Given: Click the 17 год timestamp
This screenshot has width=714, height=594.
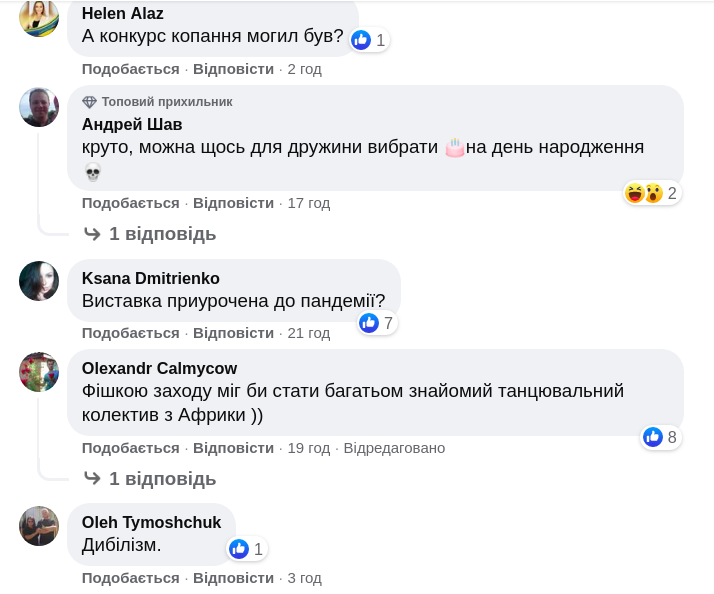Looking at the screenshot, I should coord(308,203).
